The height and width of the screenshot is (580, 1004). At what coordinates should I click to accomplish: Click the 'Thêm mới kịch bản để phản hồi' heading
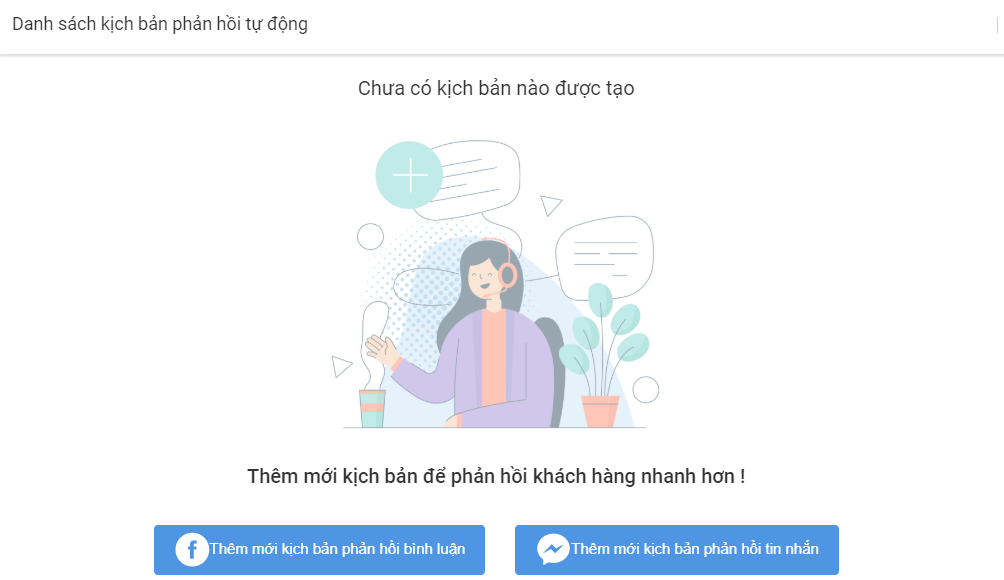(496, 476)
